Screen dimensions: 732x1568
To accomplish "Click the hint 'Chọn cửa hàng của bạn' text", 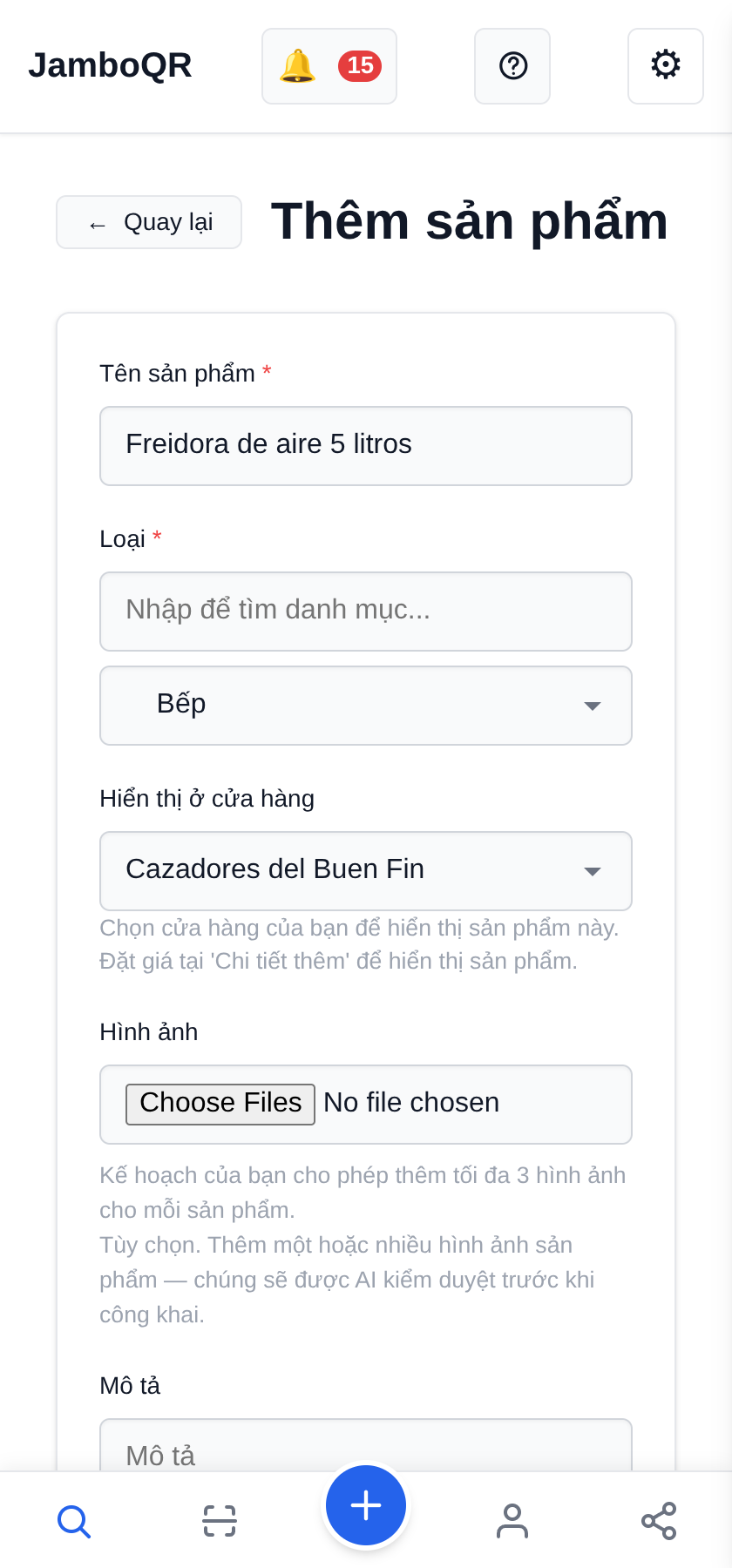I will click(360, 944).
